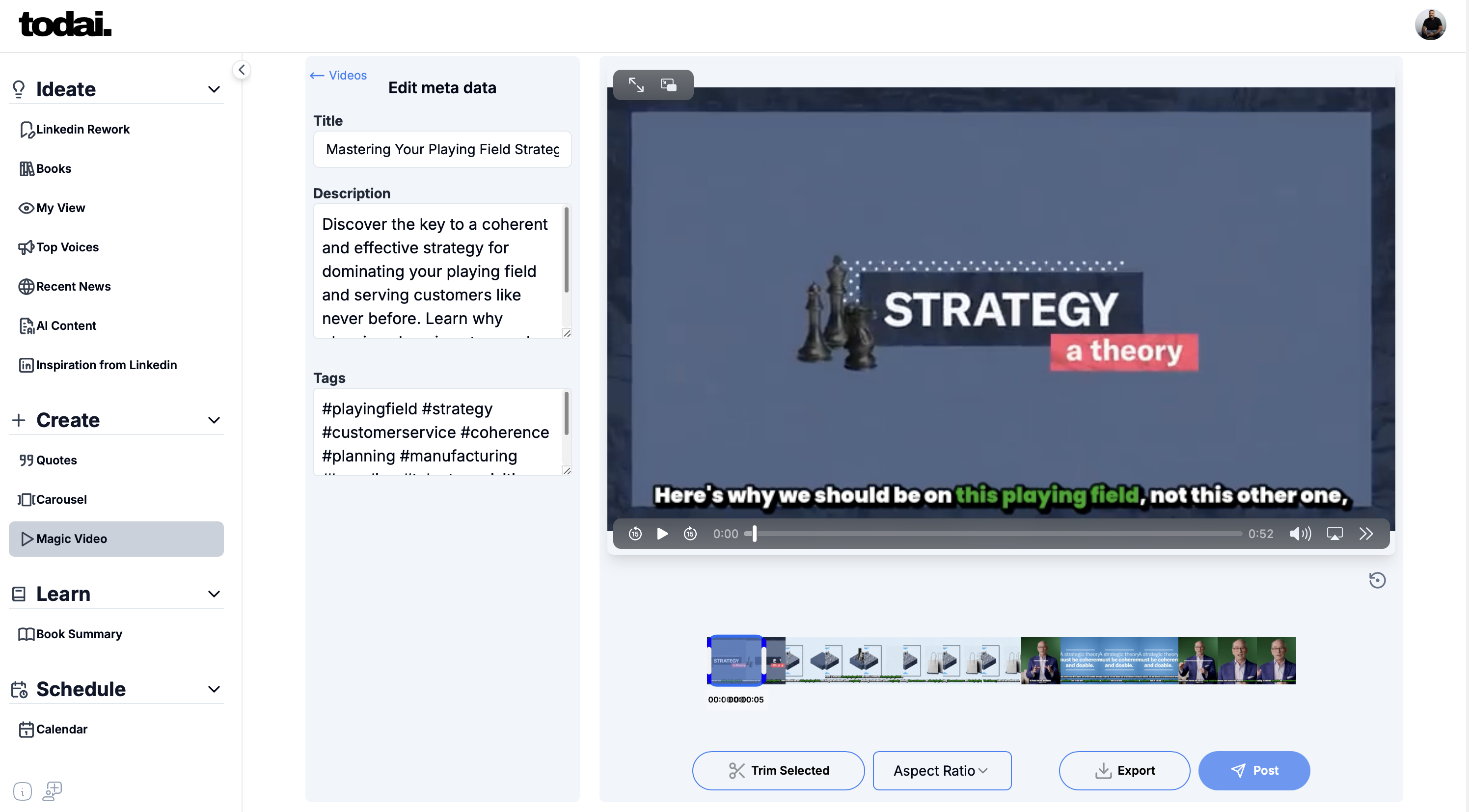Screen dimensions: 1469x812
Task: Click the reset history icon below video
Action: click(x=1377, y=580)
